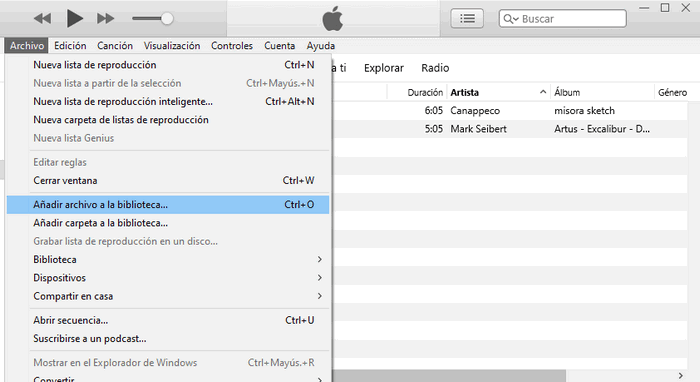Switch to the Radio tab
Viewport: 700px width, 382px height.
(x=435, y=68)
